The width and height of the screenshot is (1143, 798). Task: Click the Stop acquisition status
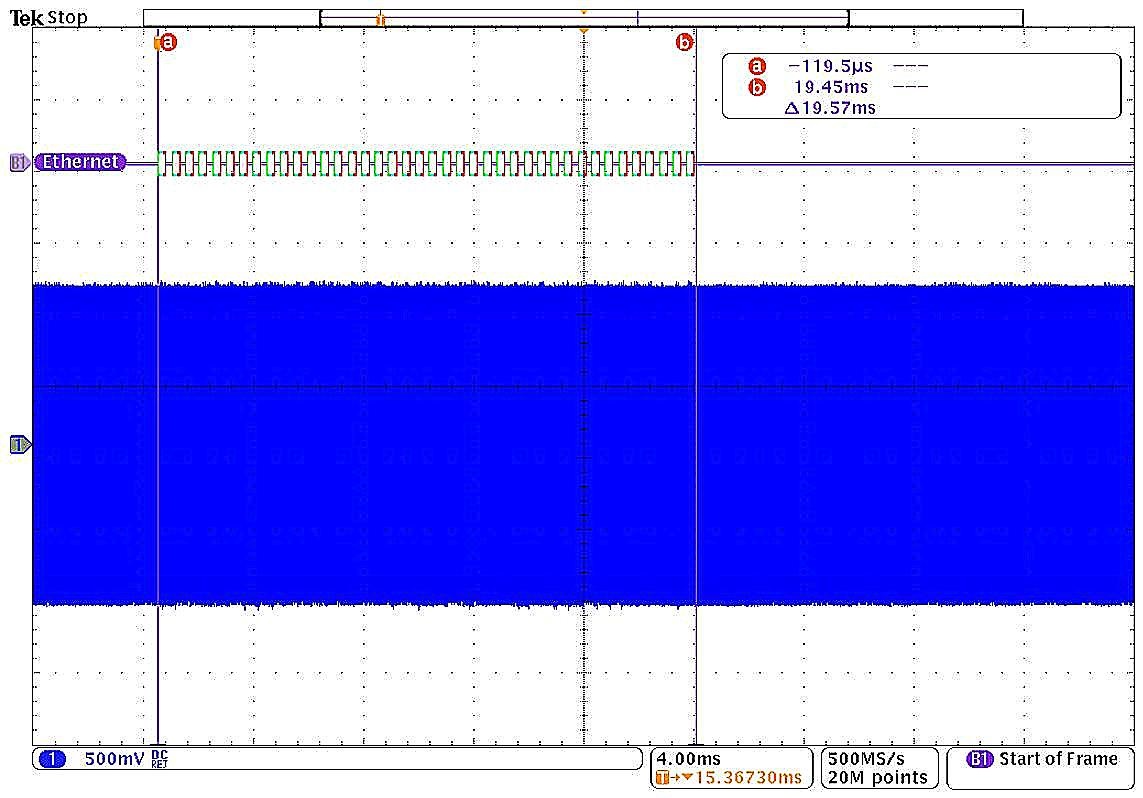(68, 17)
